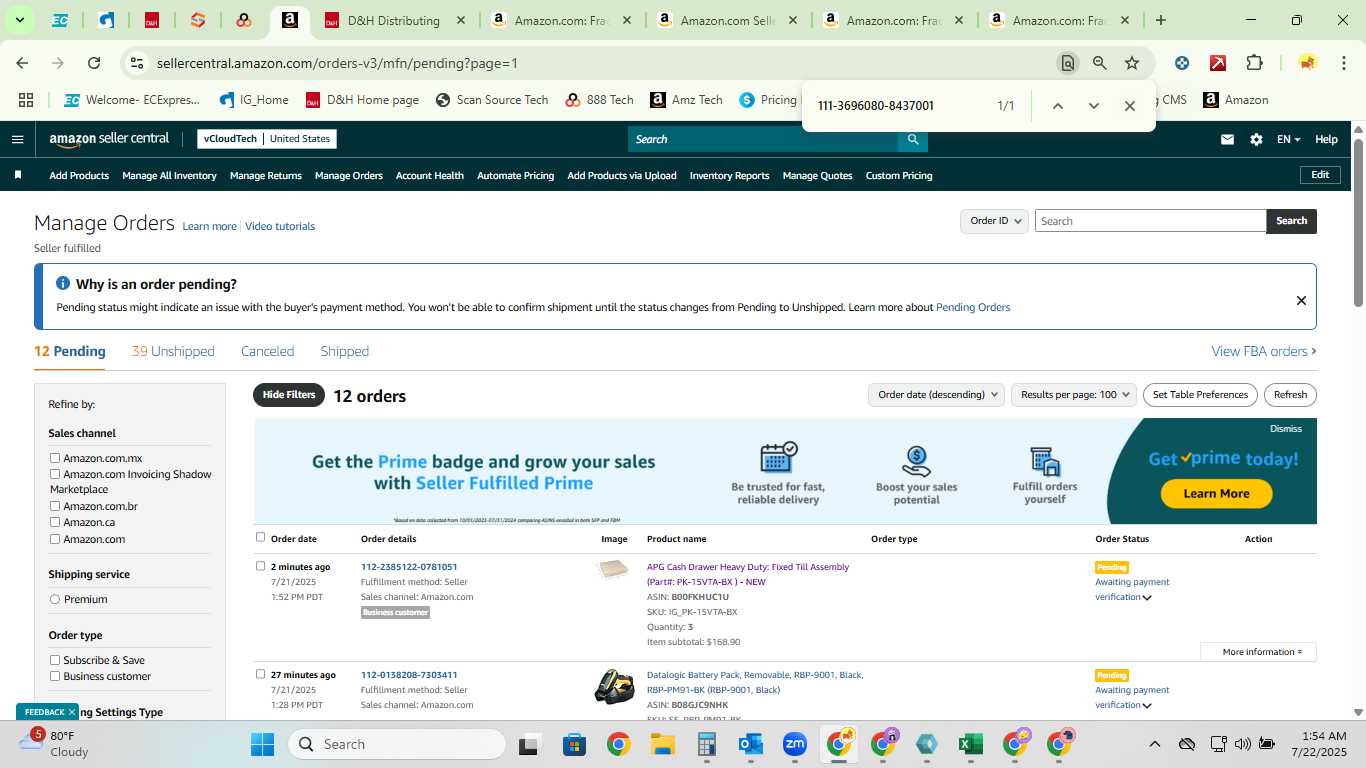Click the bookmark flag icon in navigation bar

18,175
